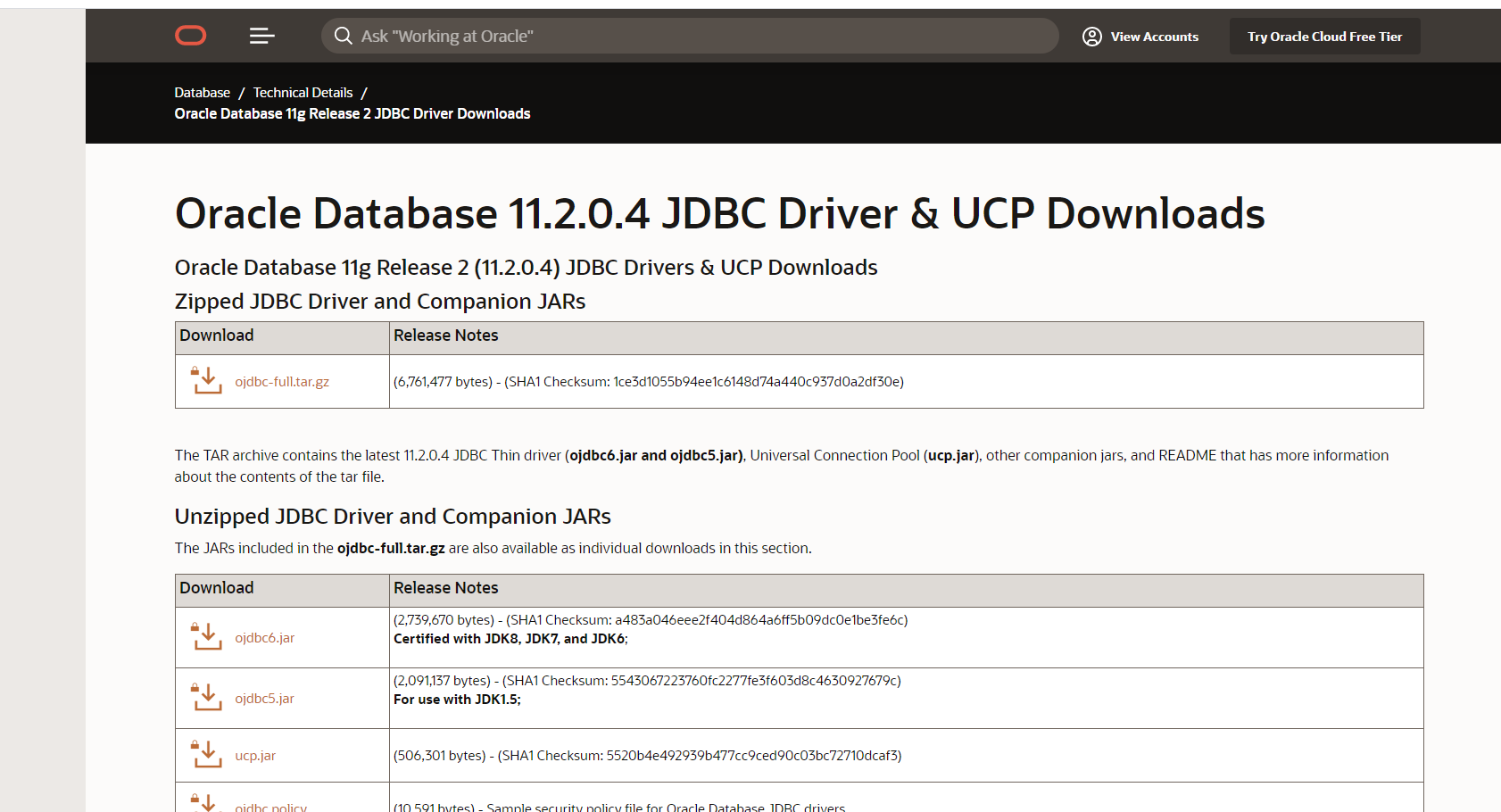
Task: Click the 'Oracle Database 11g Release 2 (11.2.0.4)' subheading
Action: pos(527,268)
